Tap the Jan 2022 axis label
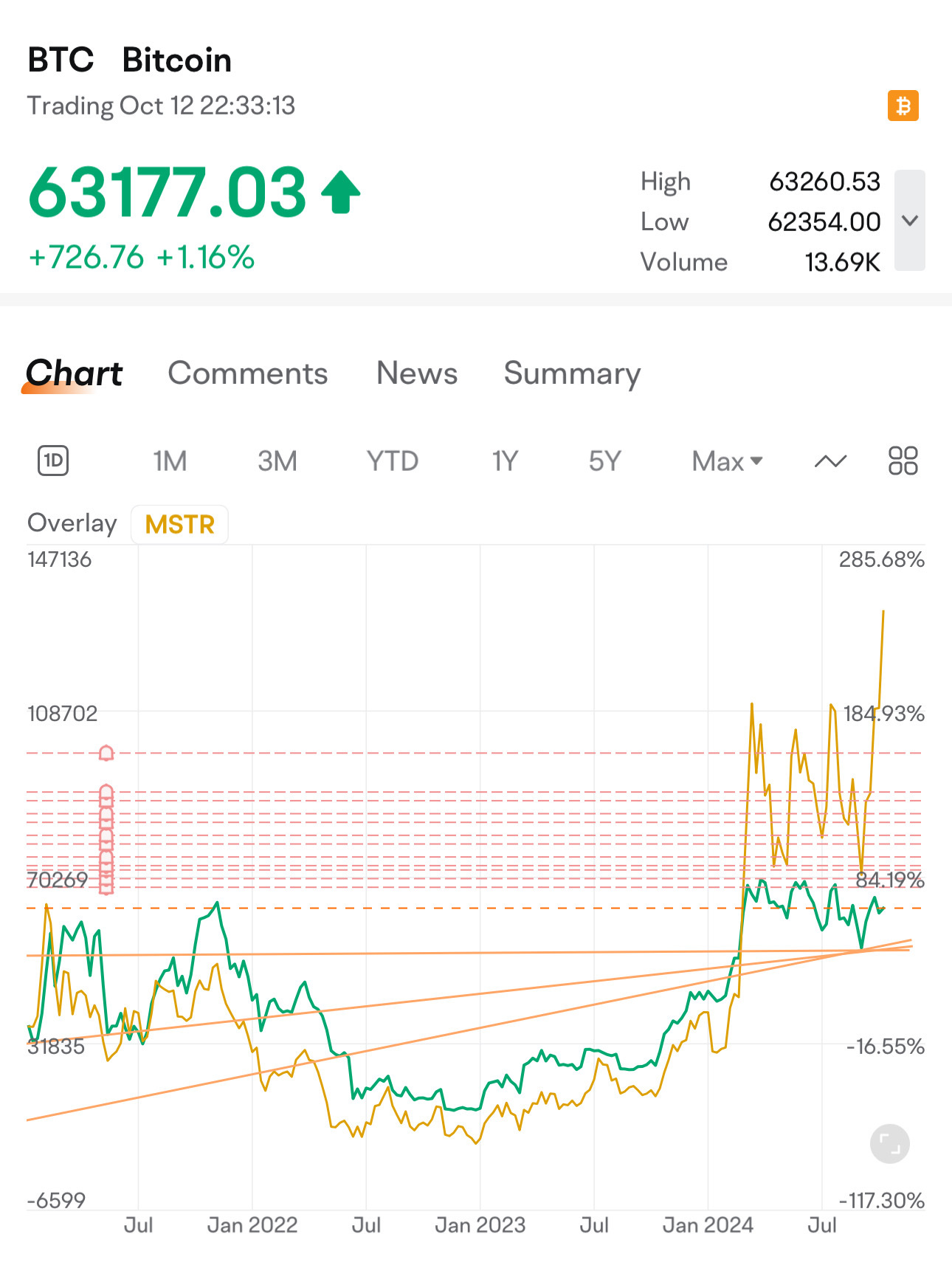 [252, 1225]
